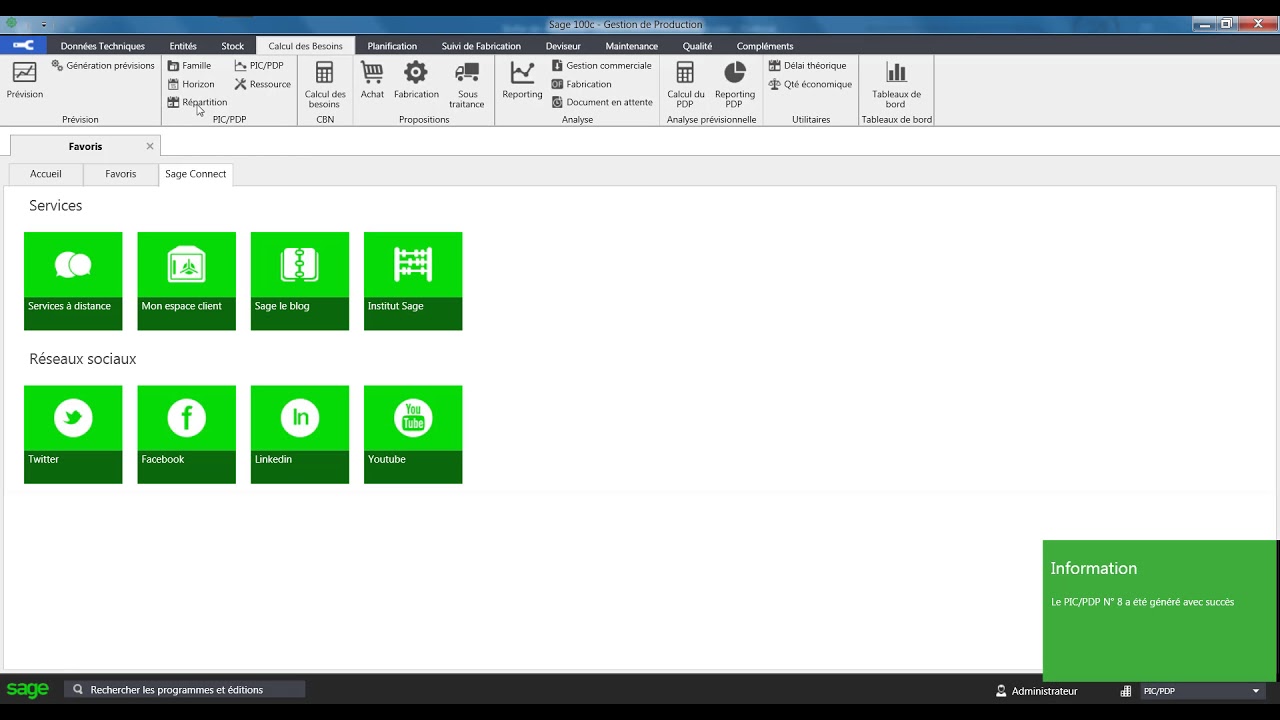
Task: Expand the PIC/PDP dropdown in status bar
Action: point(1256,691)
